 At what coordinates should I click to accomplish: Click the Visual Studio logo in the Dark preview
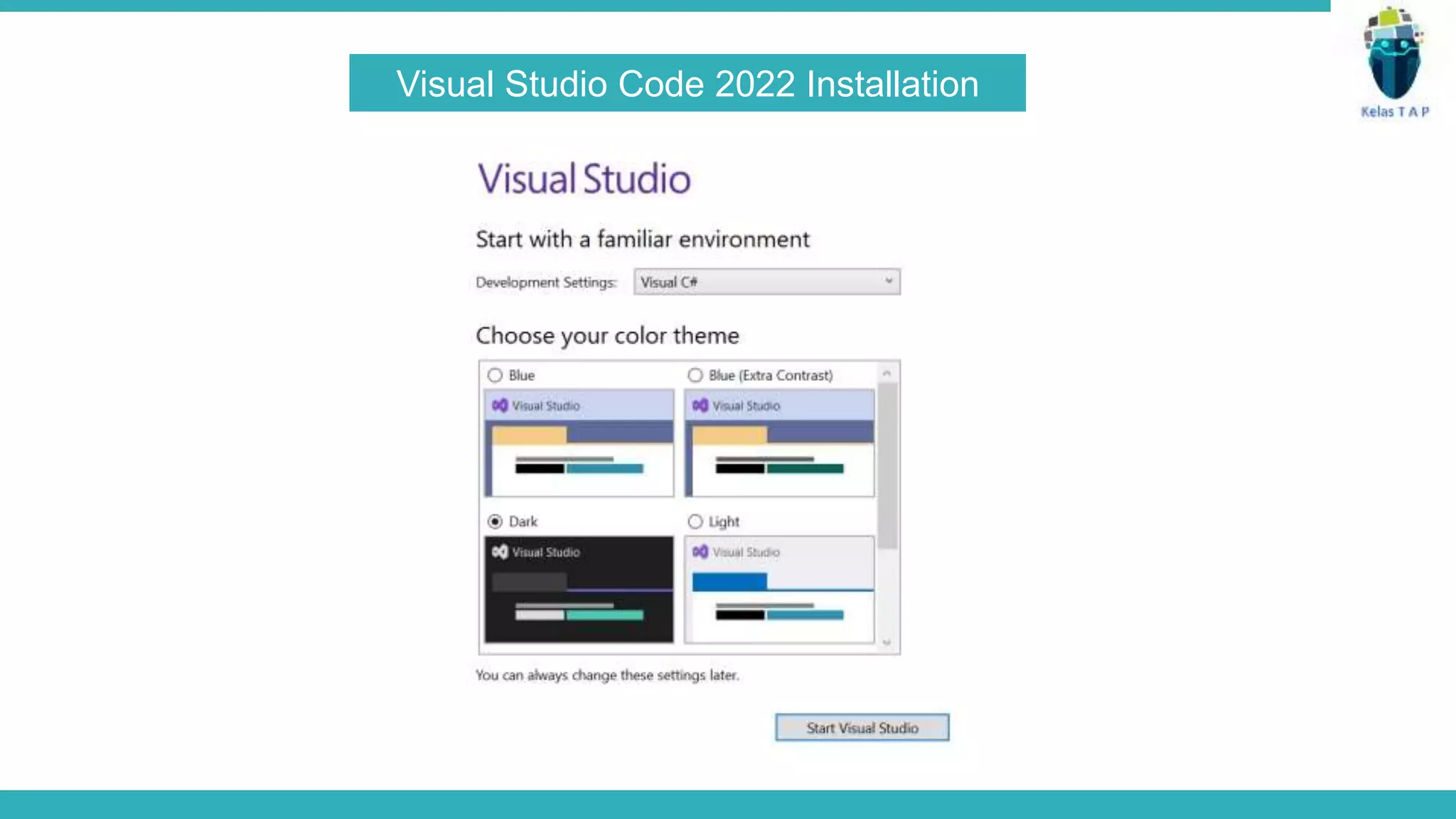pos(500,552)
